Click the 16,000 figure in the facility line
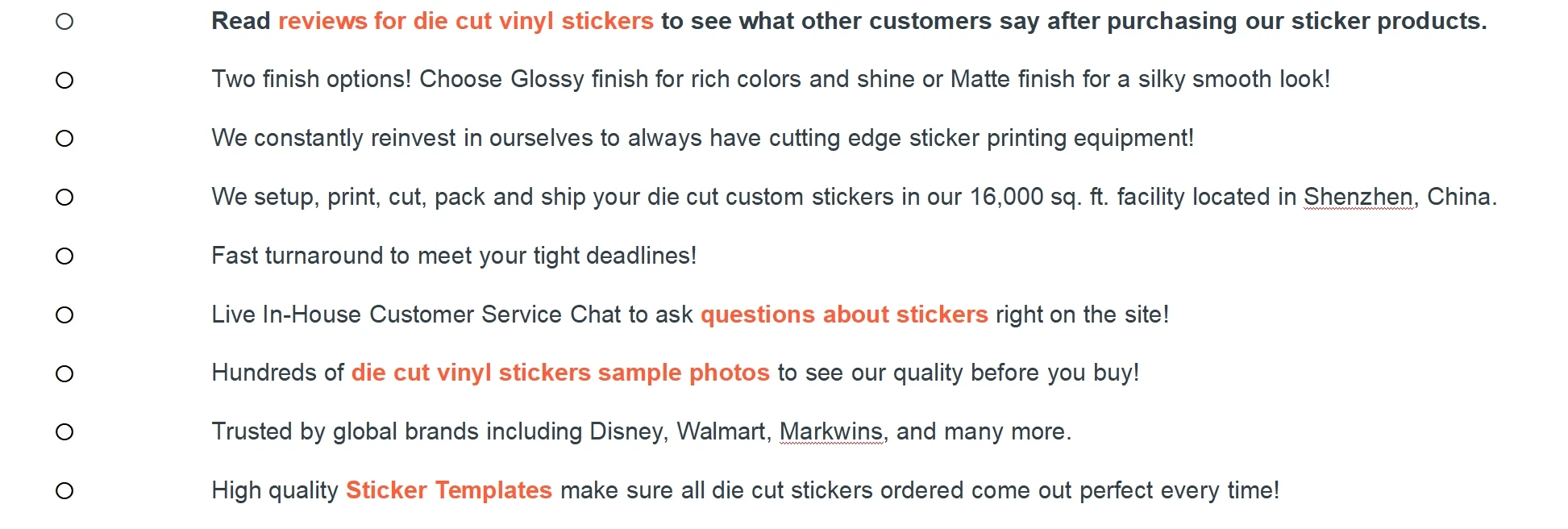 coord(1006,197)
